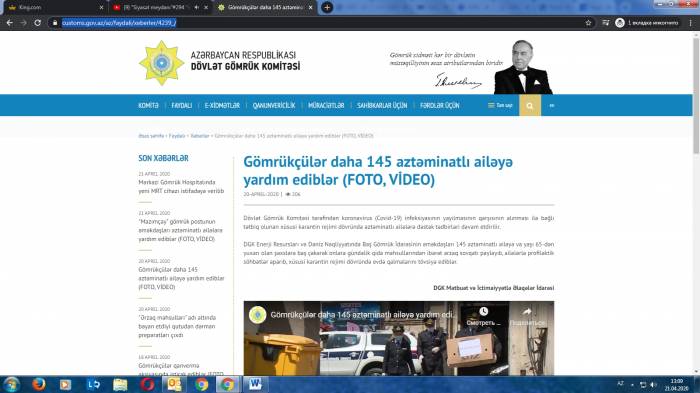Open the media player taskbar icon

pyautogui.click(x=66, y=385)
